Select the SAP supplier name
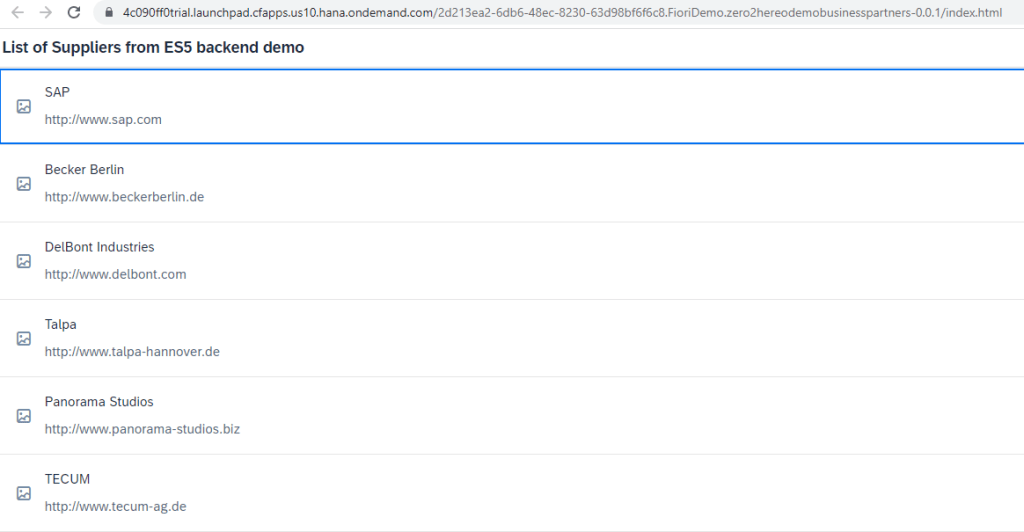Screen dimensions: 1024x532 click(x=57, y=92)
